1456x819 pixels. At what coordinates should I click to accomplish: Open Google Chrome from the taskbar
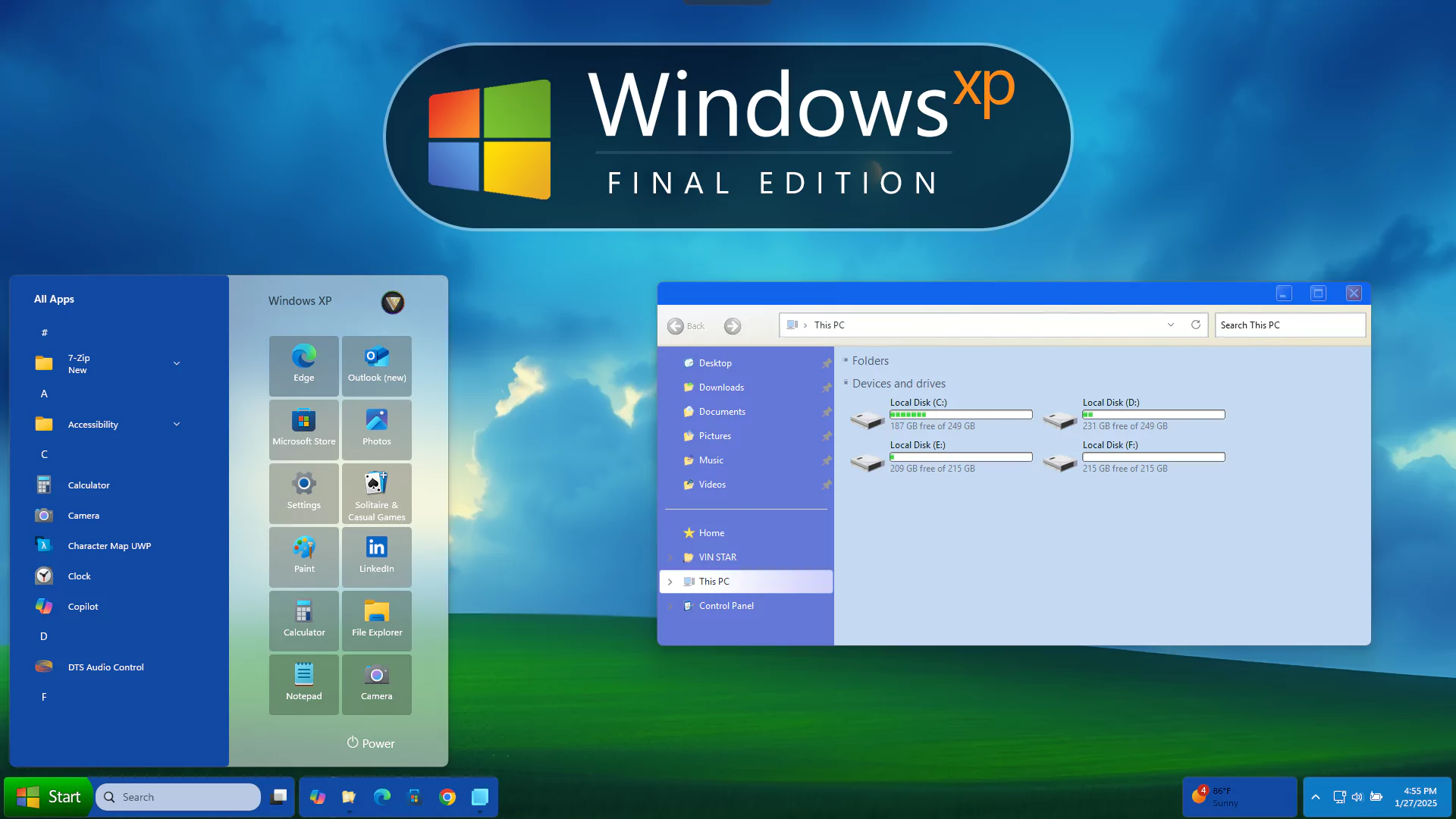tap(447, 797)
